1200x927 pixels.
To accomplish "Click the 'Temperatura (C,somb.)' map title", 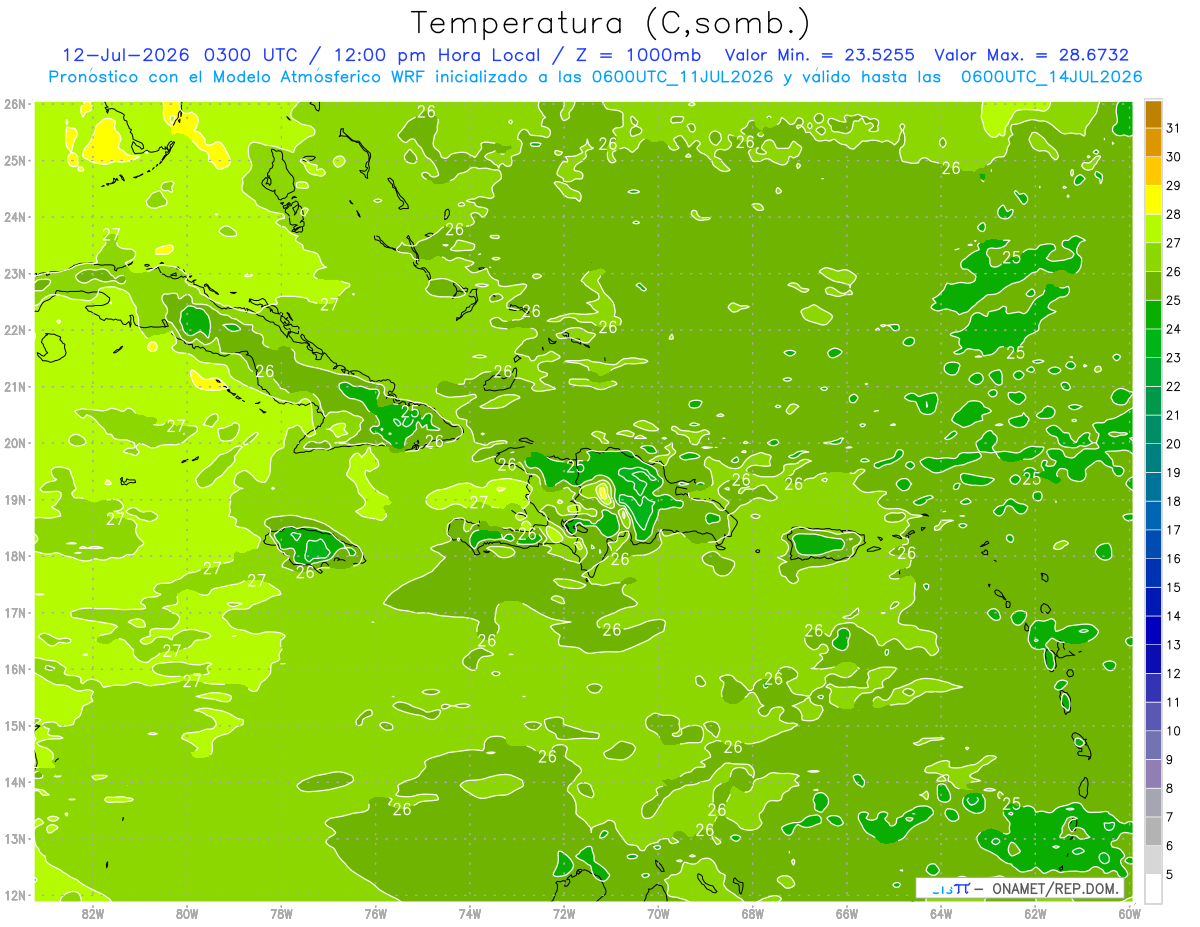I will click(x=611, y=23).
